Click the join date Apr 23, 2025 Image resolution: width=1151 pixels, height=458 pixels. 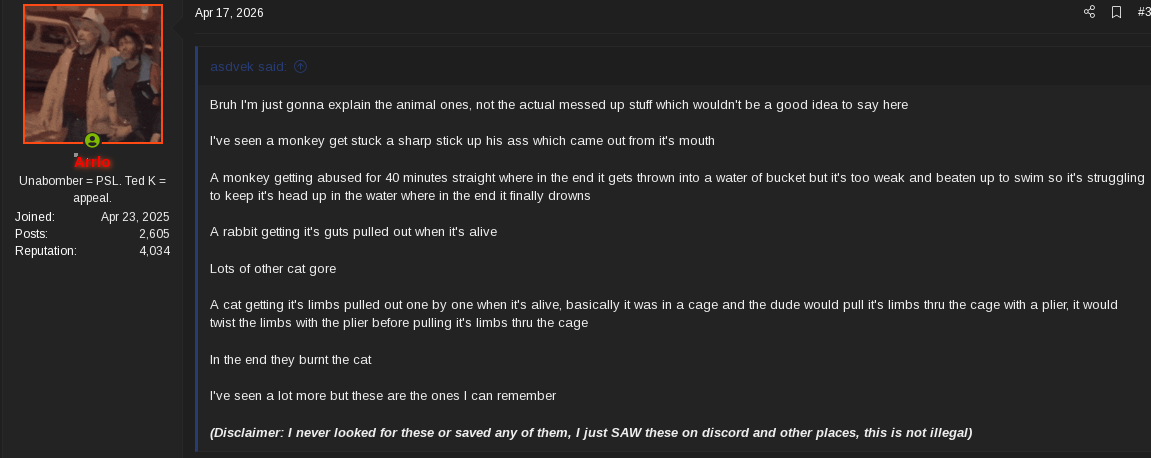[135, 217]
